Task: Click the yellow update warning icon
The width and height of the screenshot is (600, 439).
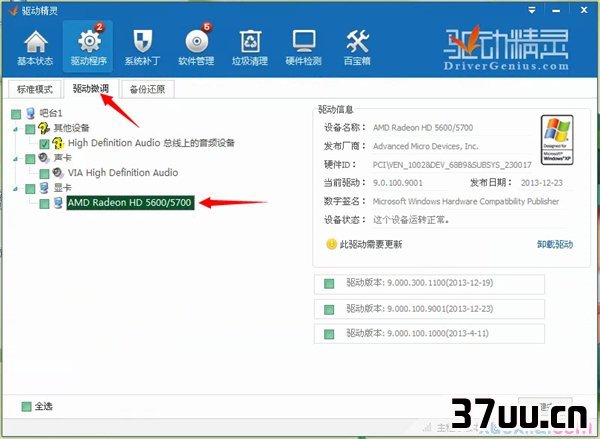Action: click(x=331, y=244)
